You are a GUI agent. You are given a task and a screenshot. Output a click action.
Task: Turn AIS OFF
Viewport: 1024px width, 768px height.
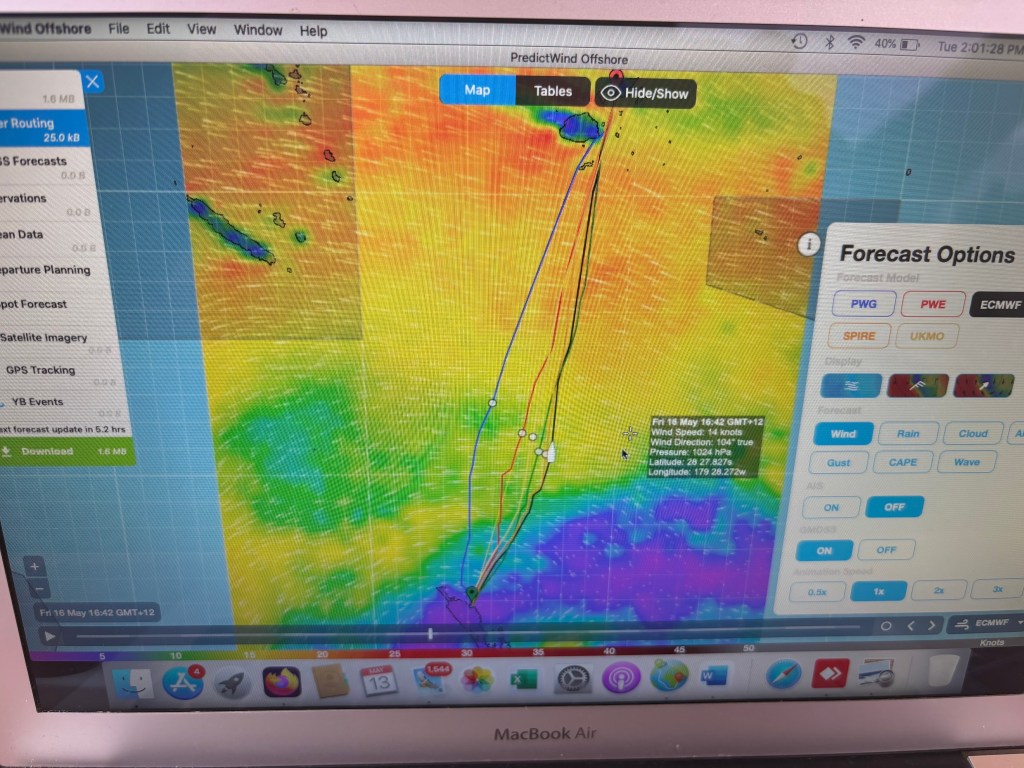pyautogui.click(x=894, y=507)
